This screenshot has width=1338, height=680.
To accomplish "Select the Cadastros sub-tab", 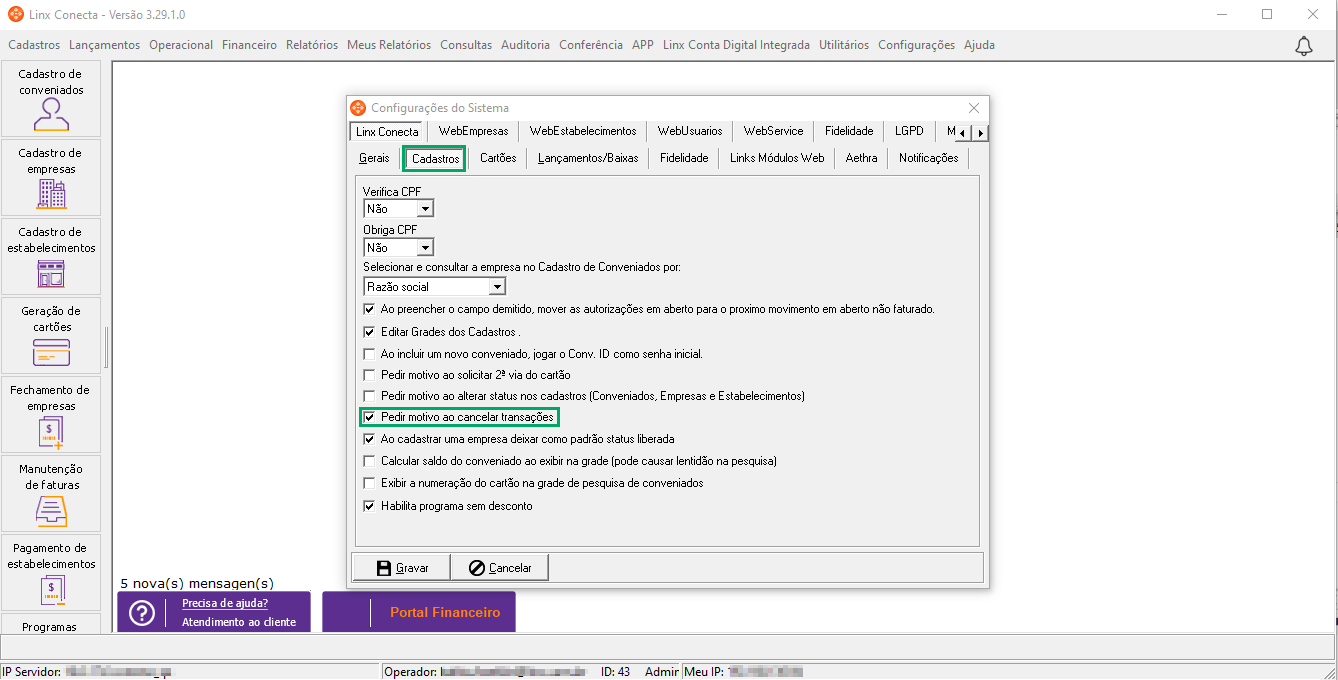I will [x=435, y=158].
